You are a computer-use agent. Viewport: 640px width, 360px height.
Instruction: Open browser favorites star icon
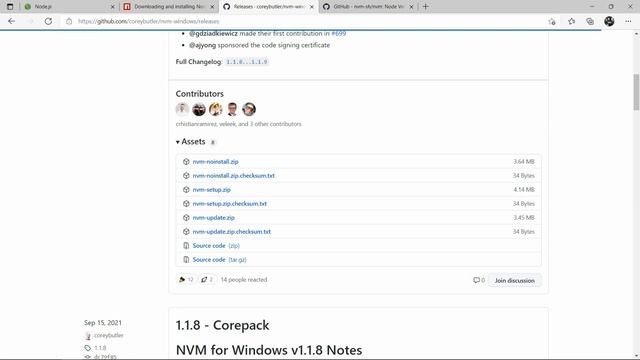[x=571, y=21]
